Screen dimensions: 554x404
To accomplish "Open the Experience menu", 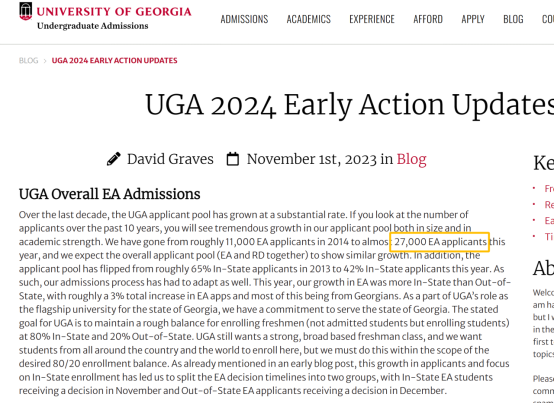I will (372, 19).
